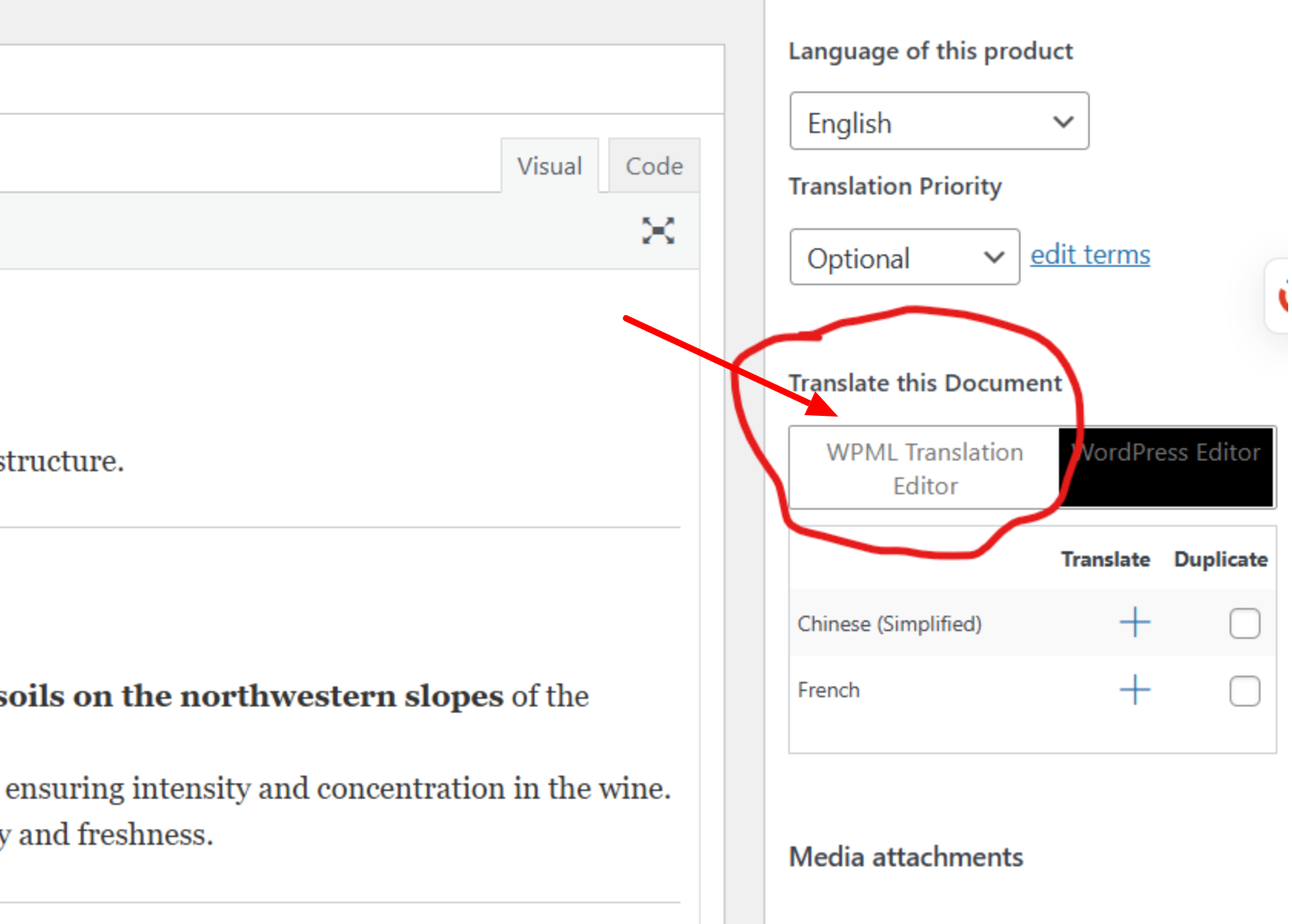Viewport: 1292px width, 924px height.
Task: Click the line mentioning intensity and concentration
Action: point(338,788)
